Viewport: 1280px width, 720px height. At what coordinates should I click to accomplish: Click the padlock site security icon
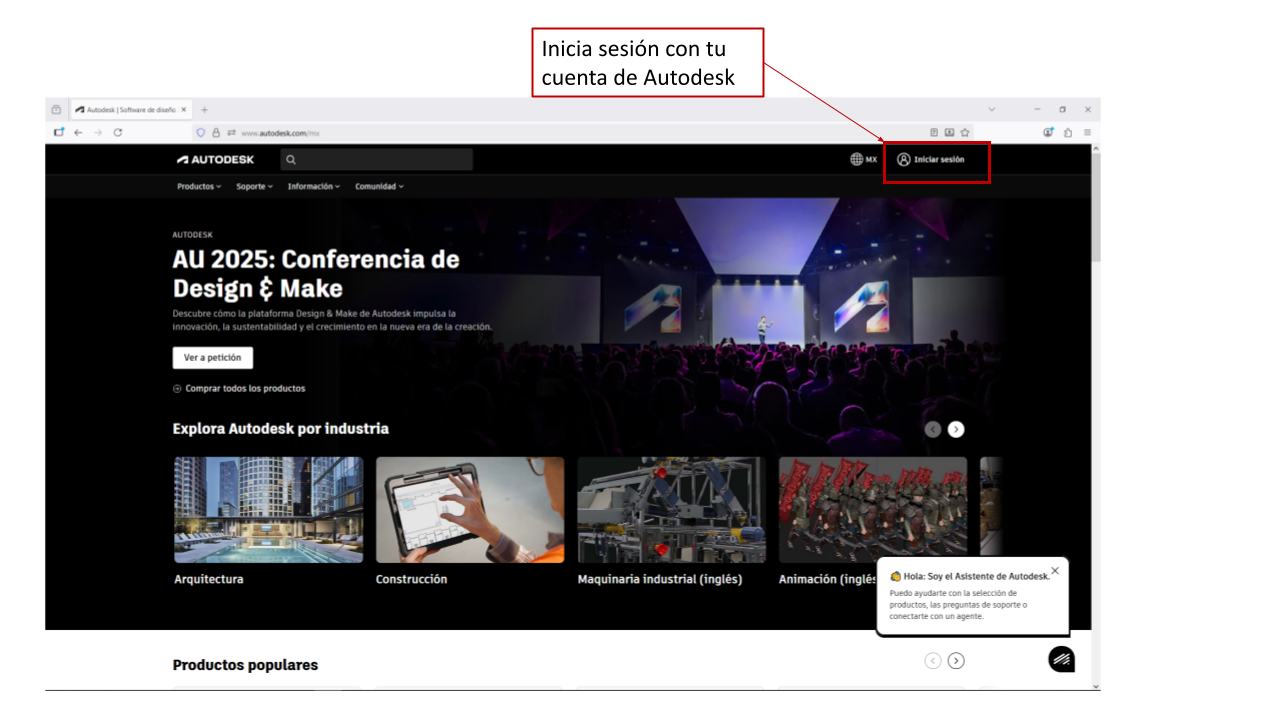tap(216, 132)
